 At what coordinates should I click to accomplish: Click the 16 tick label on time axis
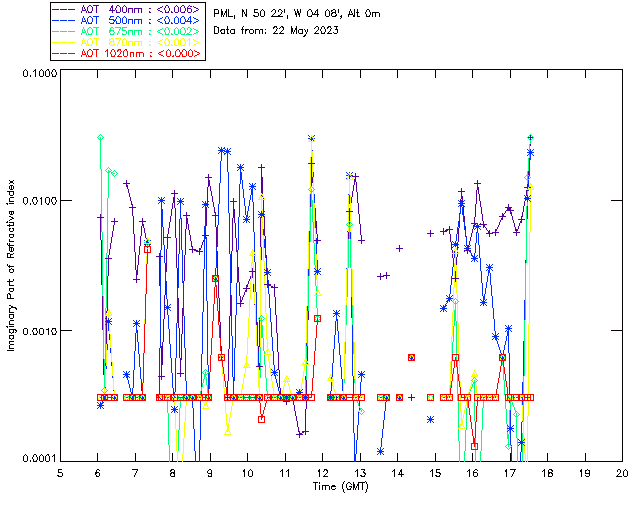(473, 473)
